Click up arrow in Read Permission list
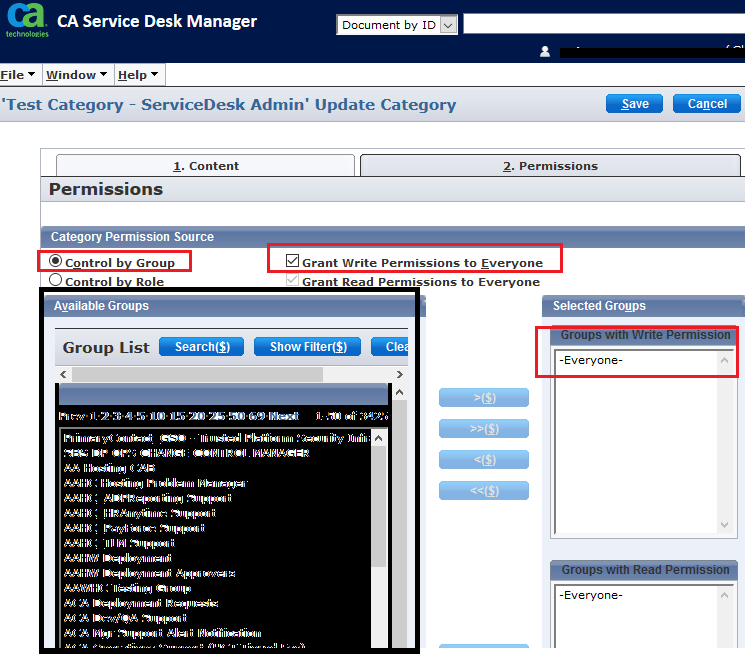Viewport: 745px width, 654px height. coord(724,595)
